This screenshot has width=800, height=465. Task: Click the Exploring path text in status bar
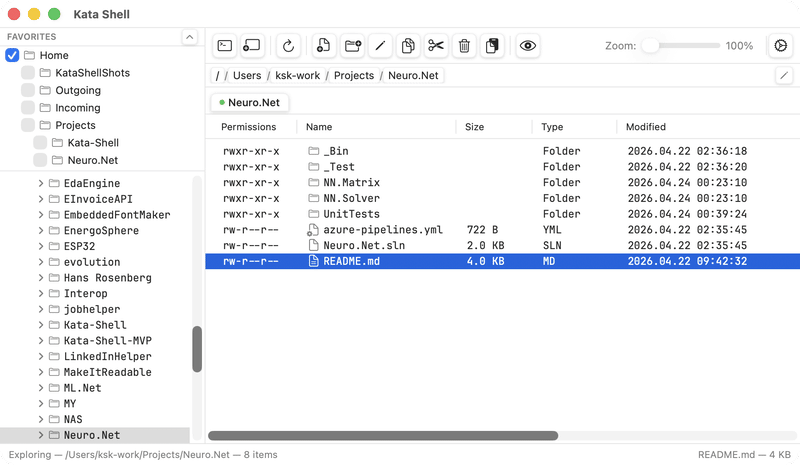[x=143, y=455]
